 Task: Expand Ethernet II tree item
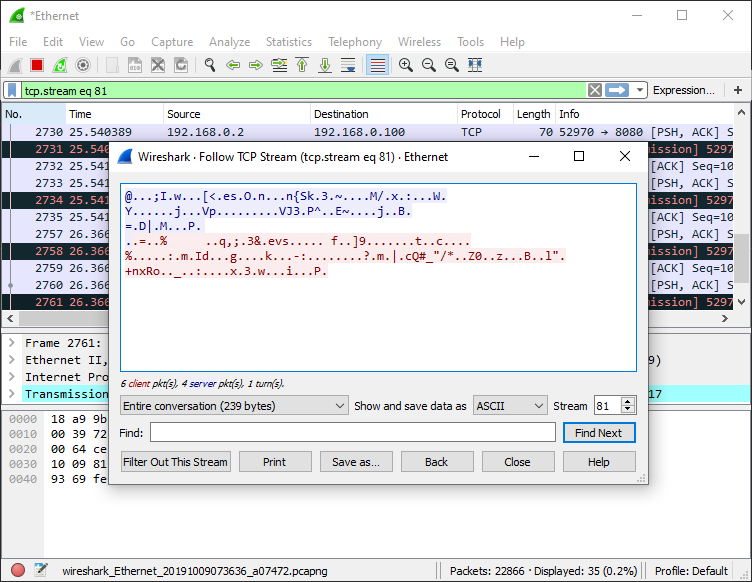[12, 360]
